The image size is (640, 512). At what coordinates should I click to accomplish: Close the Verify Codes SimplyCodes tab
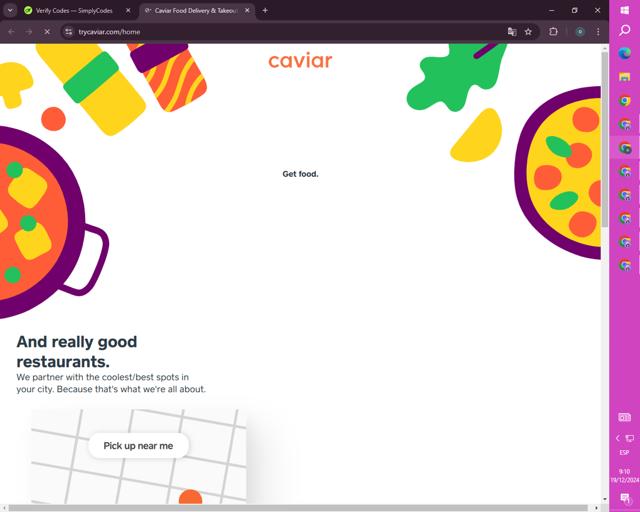click(x=128, y=11)
